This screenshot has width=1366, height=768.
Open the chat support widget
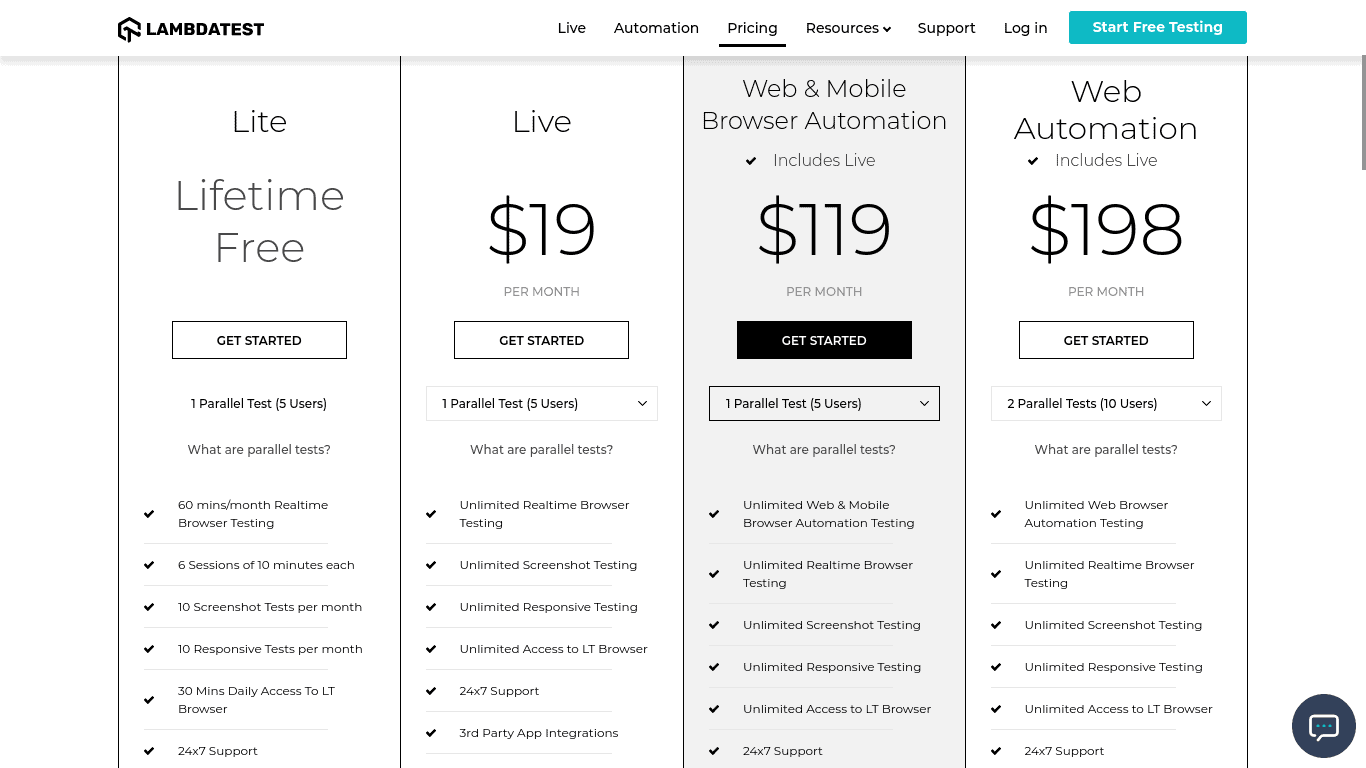pos(1323,726)
